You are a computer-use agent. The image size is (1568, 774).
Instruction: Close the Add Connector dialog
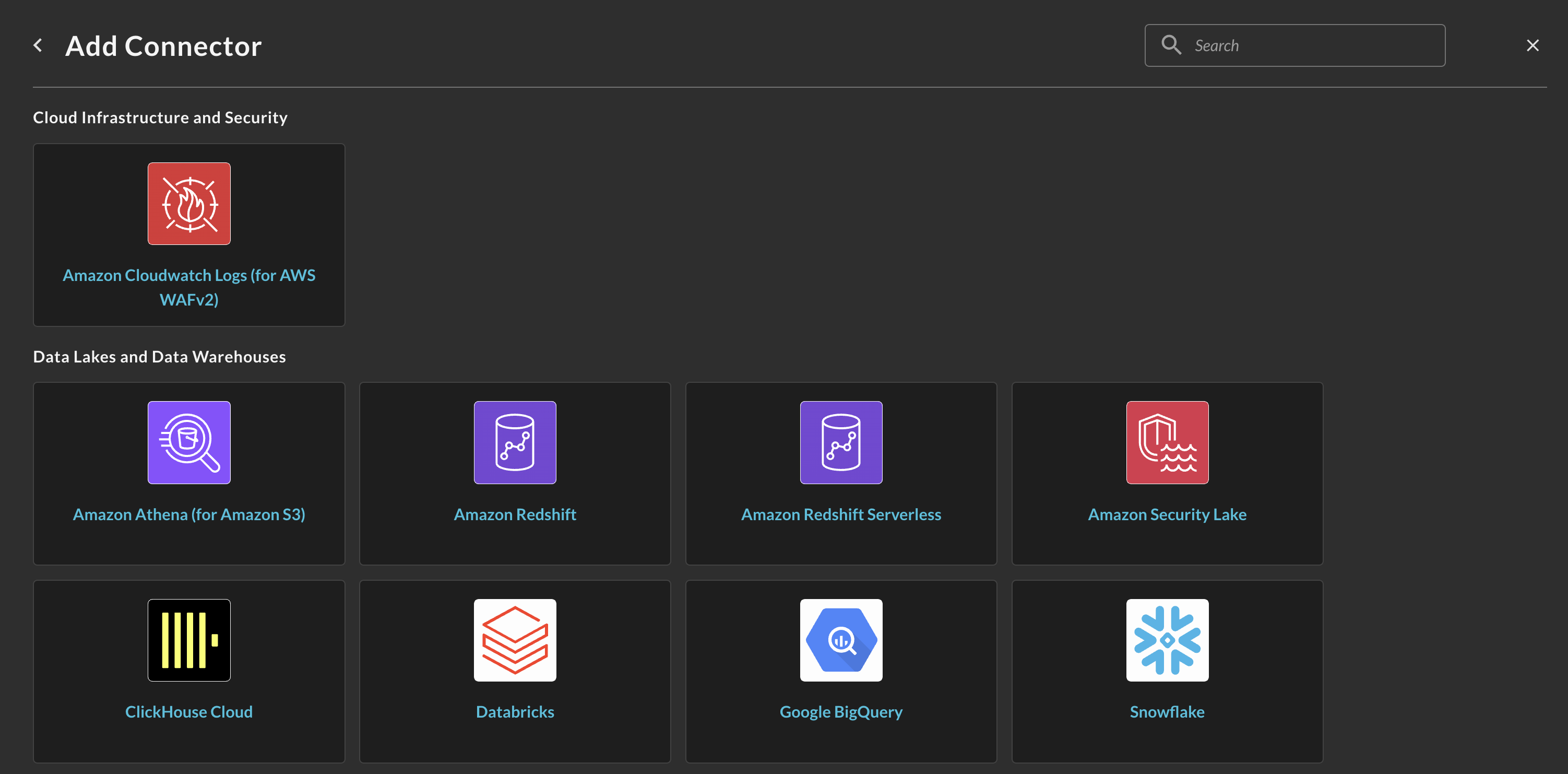[x=1533, y=45]
